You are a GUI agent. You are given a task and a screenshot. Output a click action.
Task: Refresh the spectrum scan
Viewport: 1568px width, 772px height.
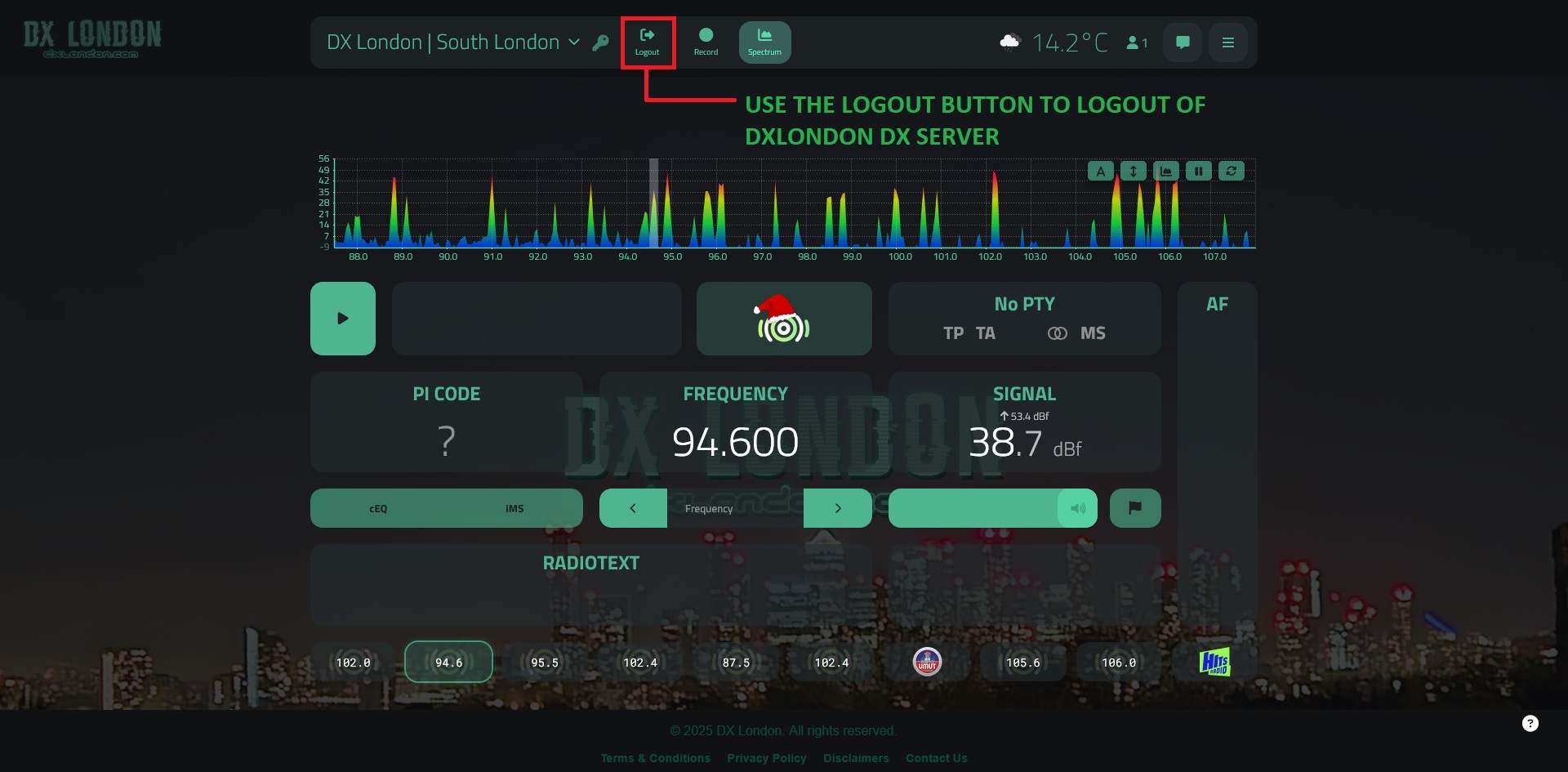(1231, 171)
